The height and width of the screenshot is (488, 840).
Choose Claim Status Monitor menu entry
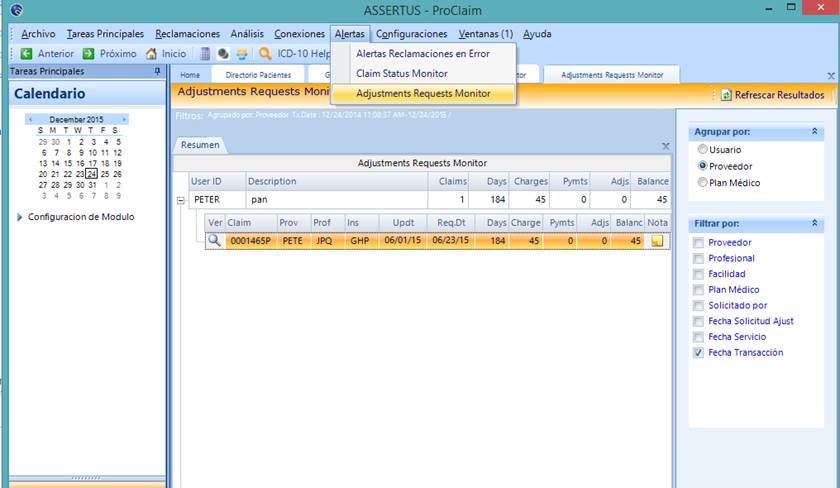pyautogui.click(x=401, y=74)
